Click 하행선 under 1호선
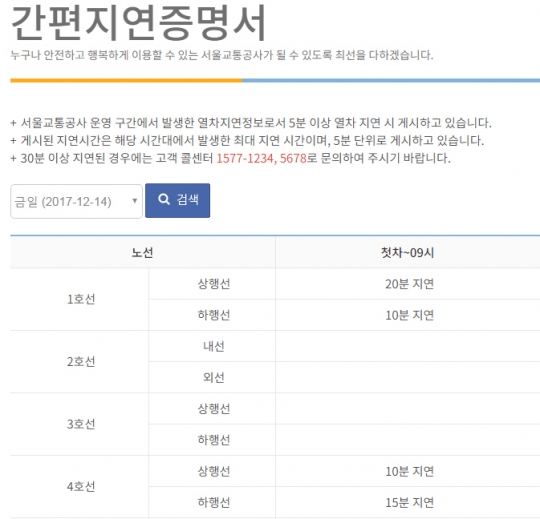The width and height of the screenshot is (540, 519). (214, 315)
